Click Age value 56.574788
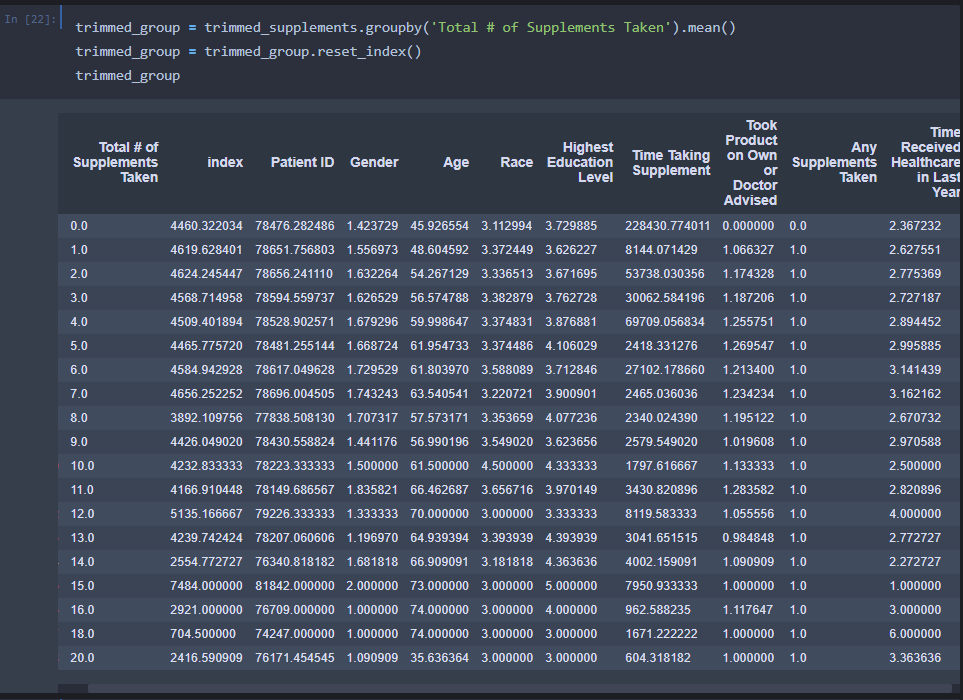Viewport: 963px width, 700px height. [x=439, y=298]
